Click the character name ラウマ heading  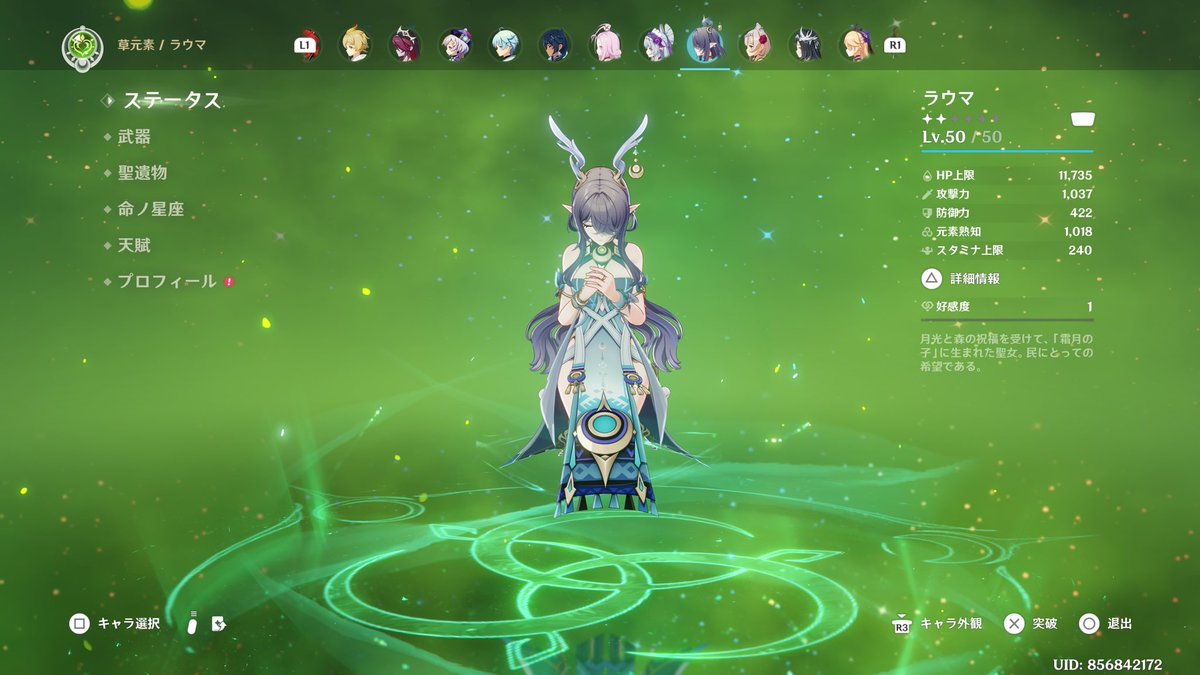pyautogui.click(x=947, y=98)
